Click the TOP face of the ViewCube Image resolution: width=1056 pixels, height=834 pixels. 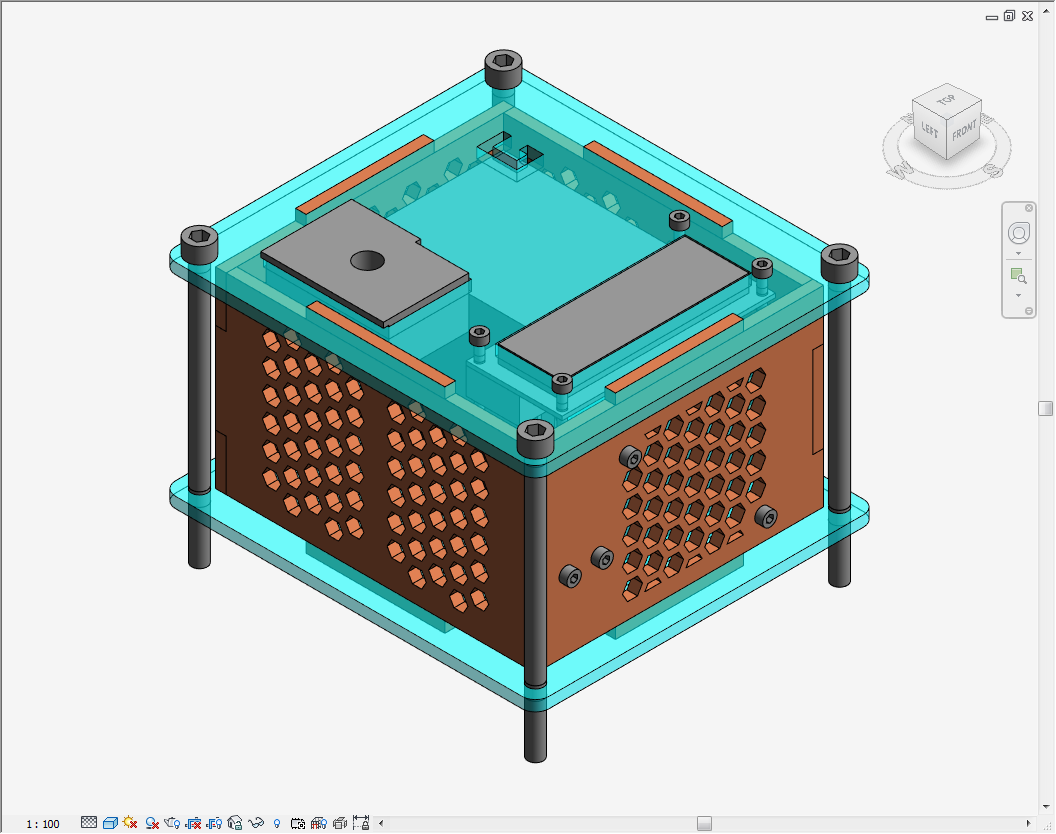pyautogui.click(x=946, y=100)
